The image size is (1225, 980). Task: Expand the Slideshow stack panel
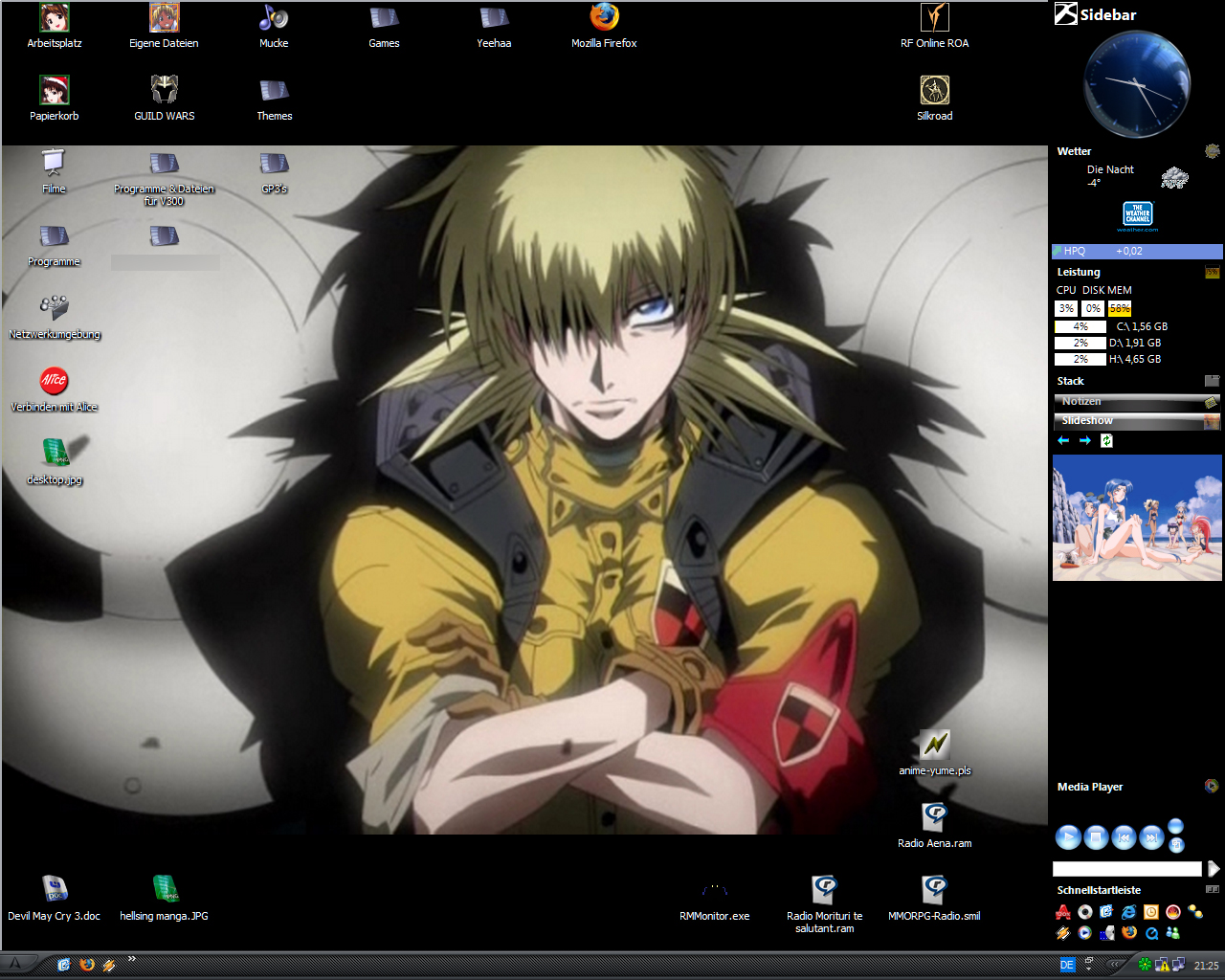click(1137, 421)
